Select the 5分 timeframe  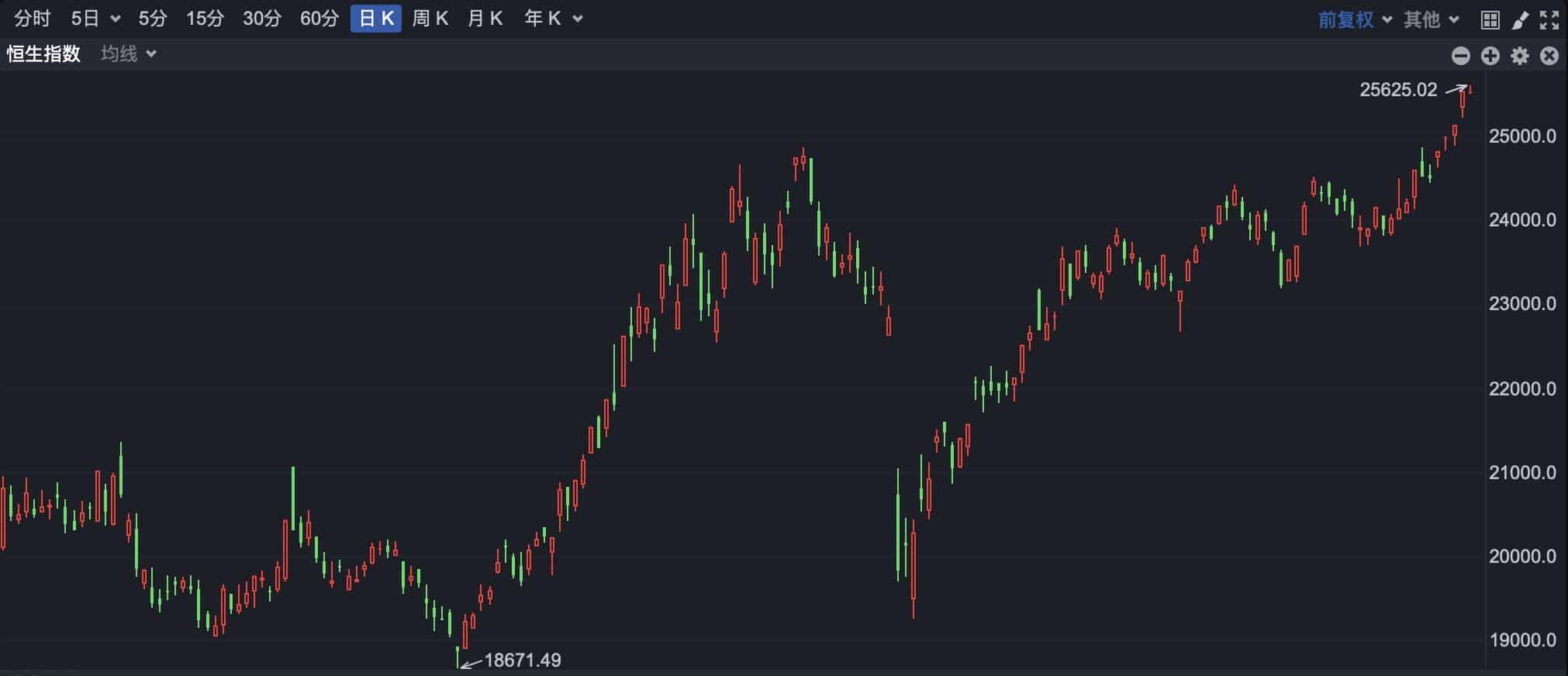[153, 19]
